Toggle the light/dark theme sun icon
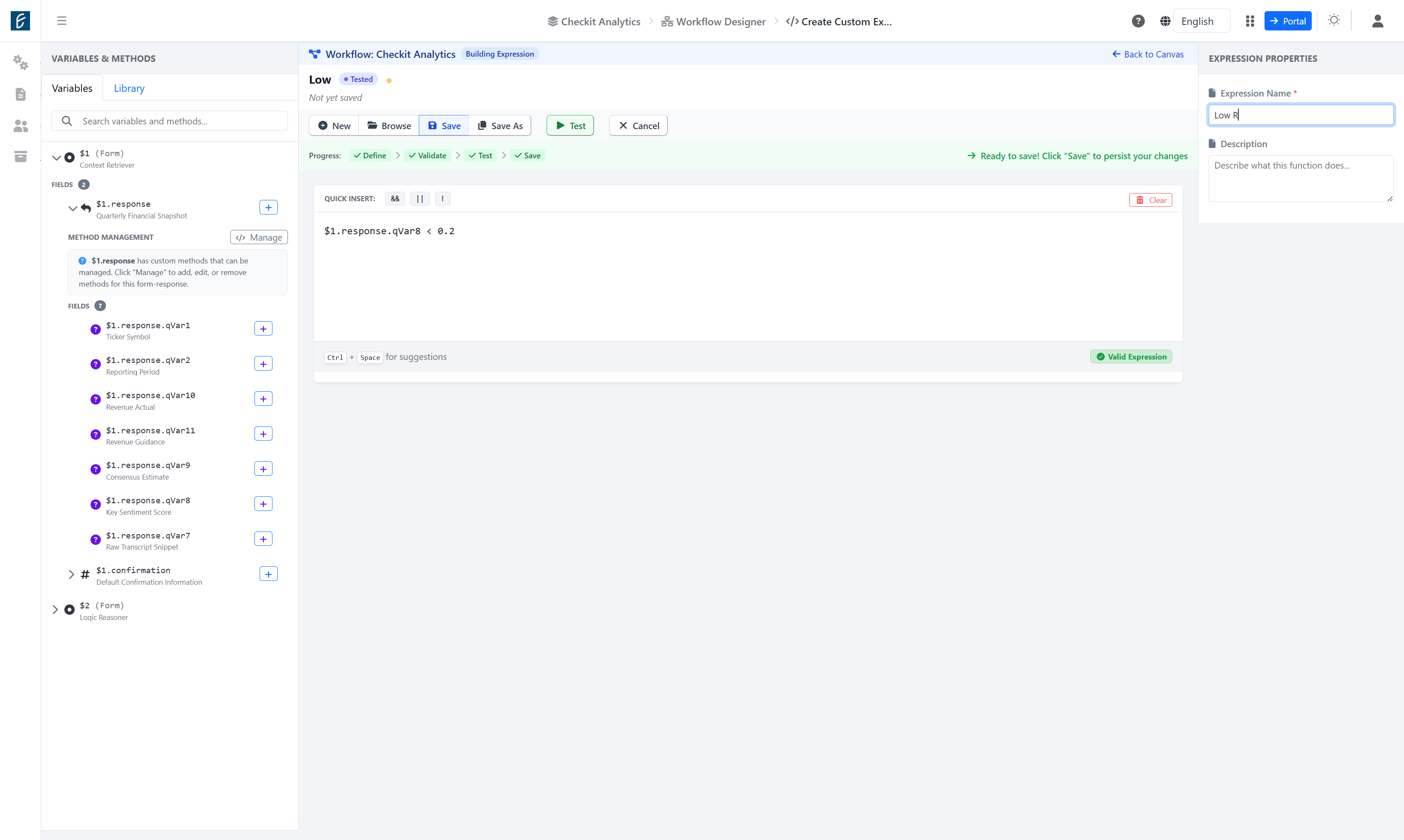Screen dimensions: 1404x840 [x=1334, y=20]
